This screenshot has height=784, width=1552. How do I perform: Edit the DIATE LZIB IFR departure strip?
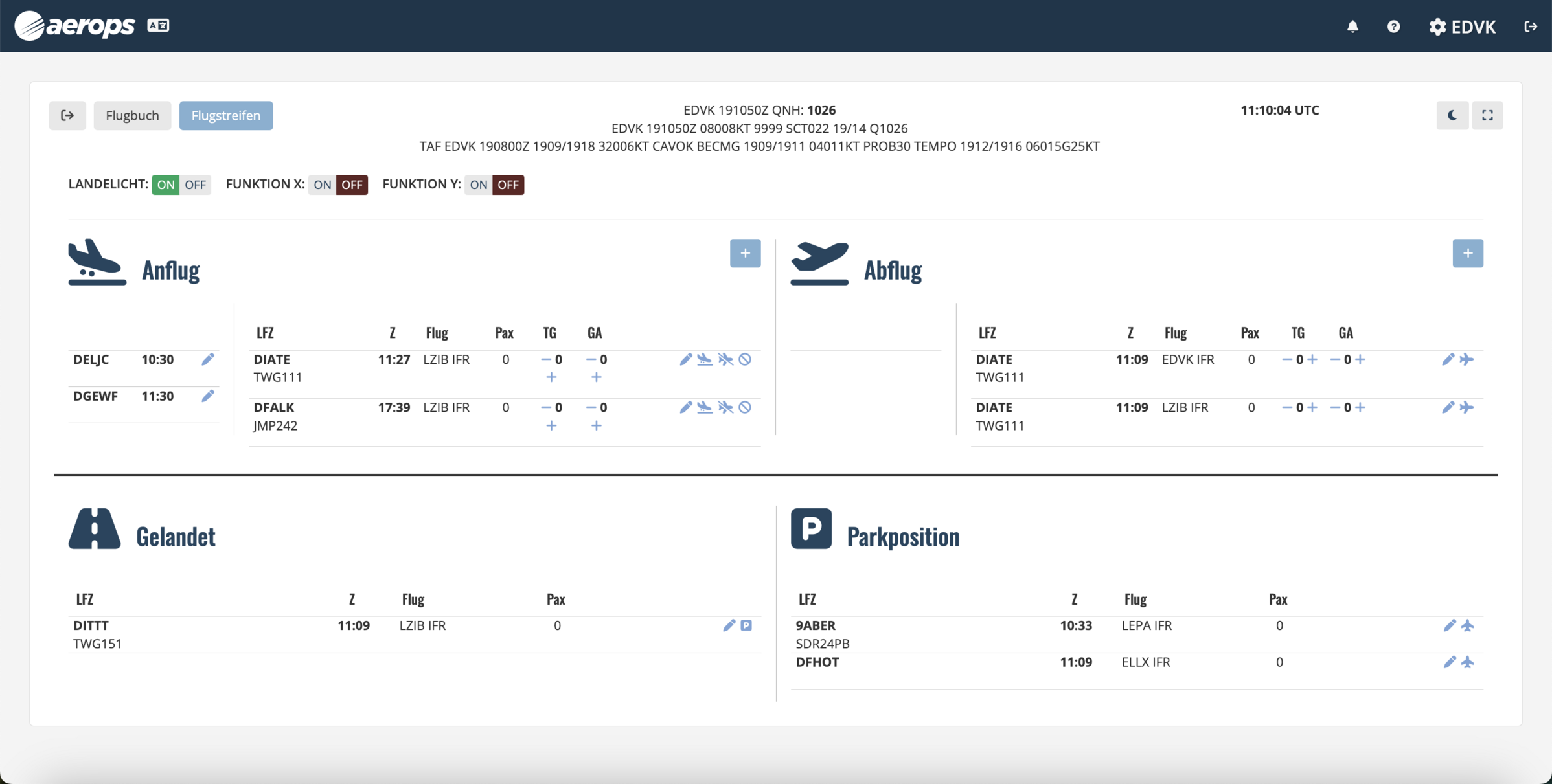[x=1448, y=407]
